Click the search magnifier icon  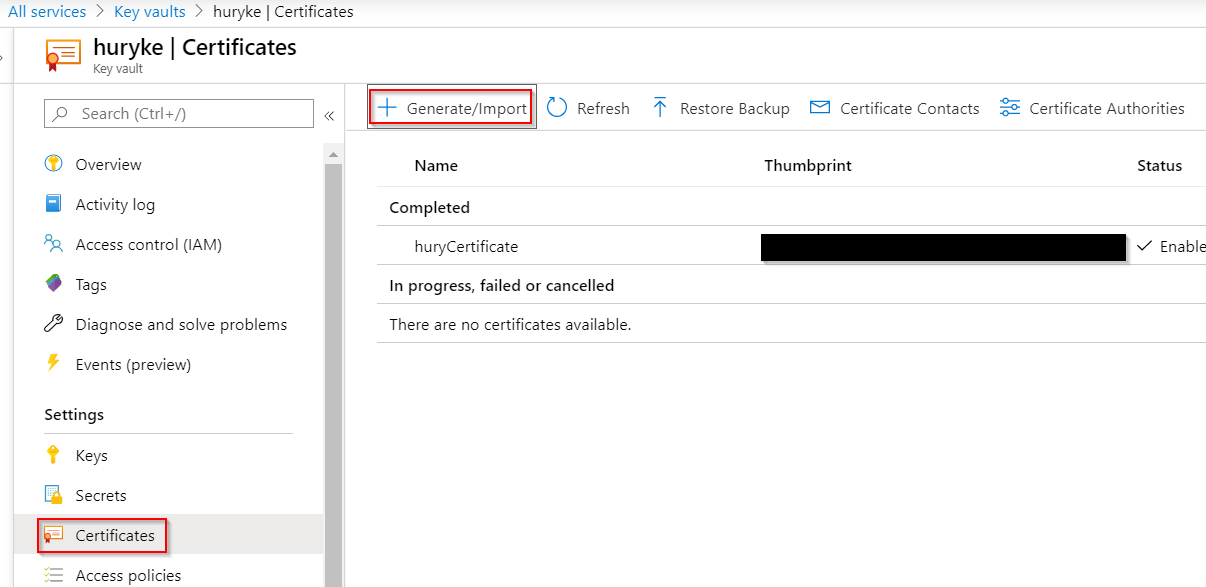point(61,114)
